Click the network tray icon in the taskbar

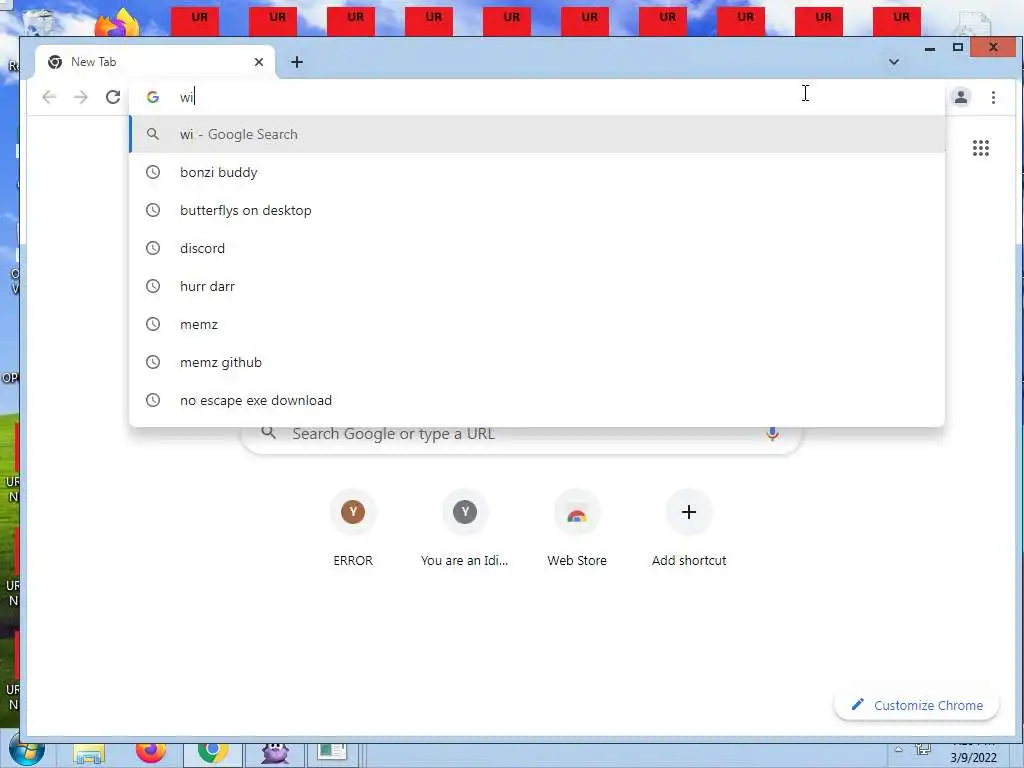point(923,750)
